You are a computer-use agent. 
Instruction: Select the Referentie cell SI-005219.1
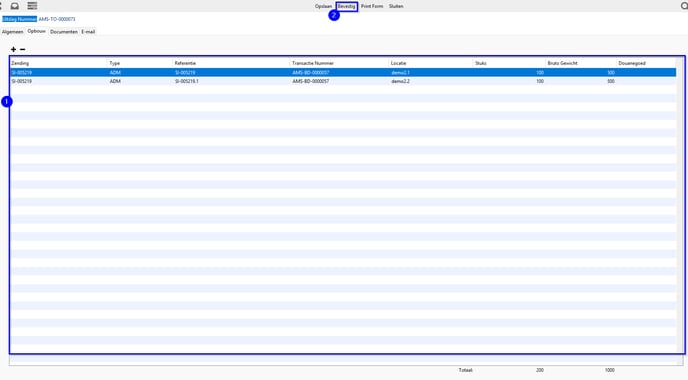(x=186, y=81)
